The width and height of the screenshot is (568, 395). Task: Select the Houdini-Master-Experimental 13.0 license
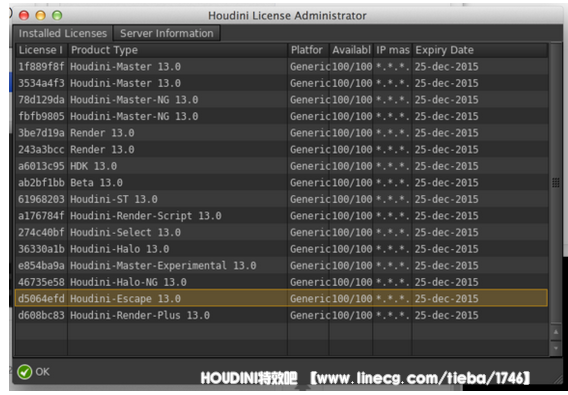281,266
